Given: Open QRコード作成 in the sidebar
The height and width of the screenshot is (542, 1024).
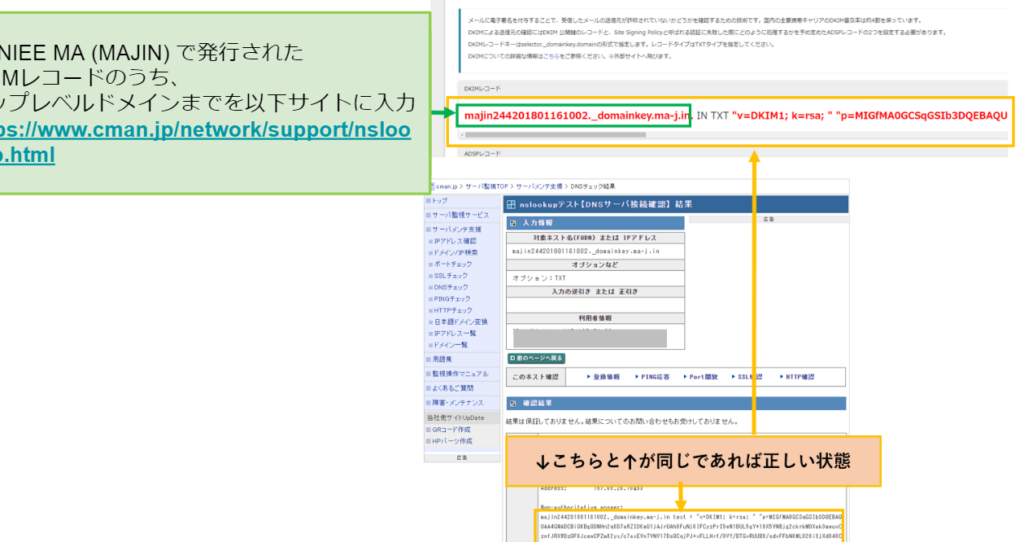Looking at the screenshot, I should (452, 429).
